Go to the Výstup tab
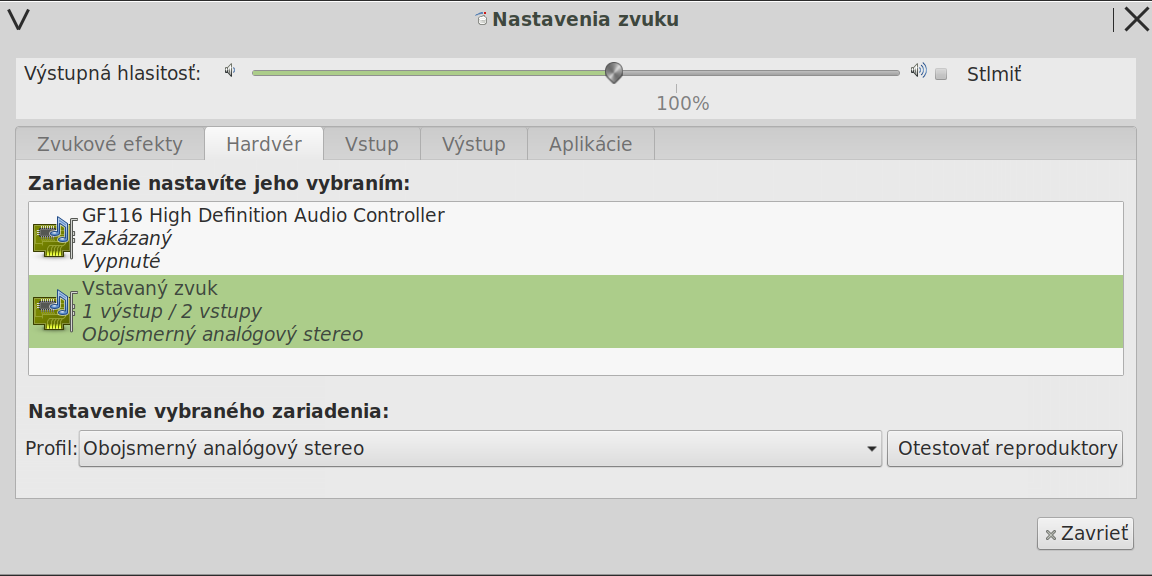 [474, 144]
